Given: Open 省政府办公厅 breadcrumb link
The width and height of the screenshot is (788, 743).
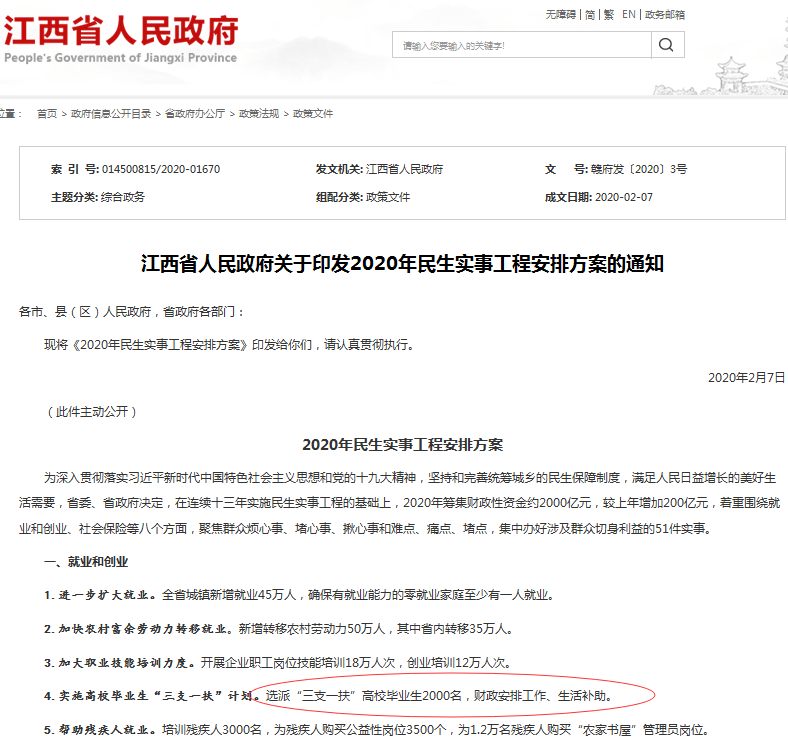Looking at the screenshot, I should pyautogui.click(x=194, y=114).
